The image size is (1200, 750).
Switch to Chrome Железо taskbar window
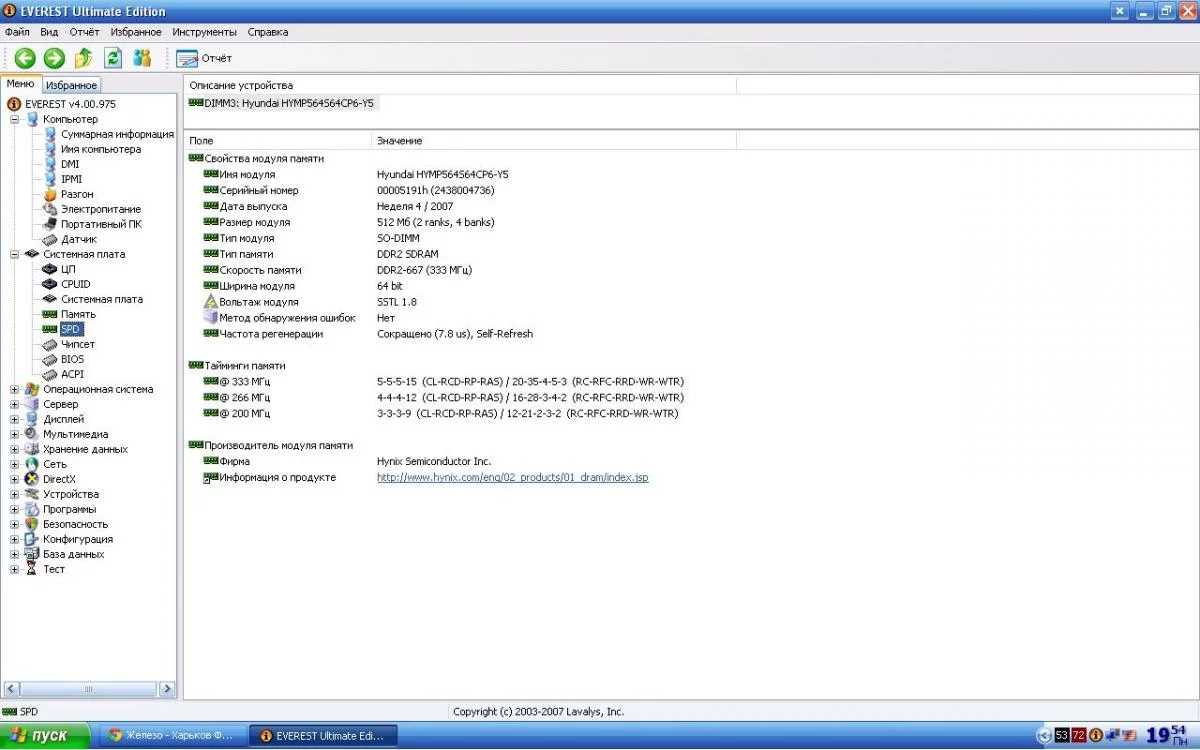pyautogui.click(x=171, y=735)
